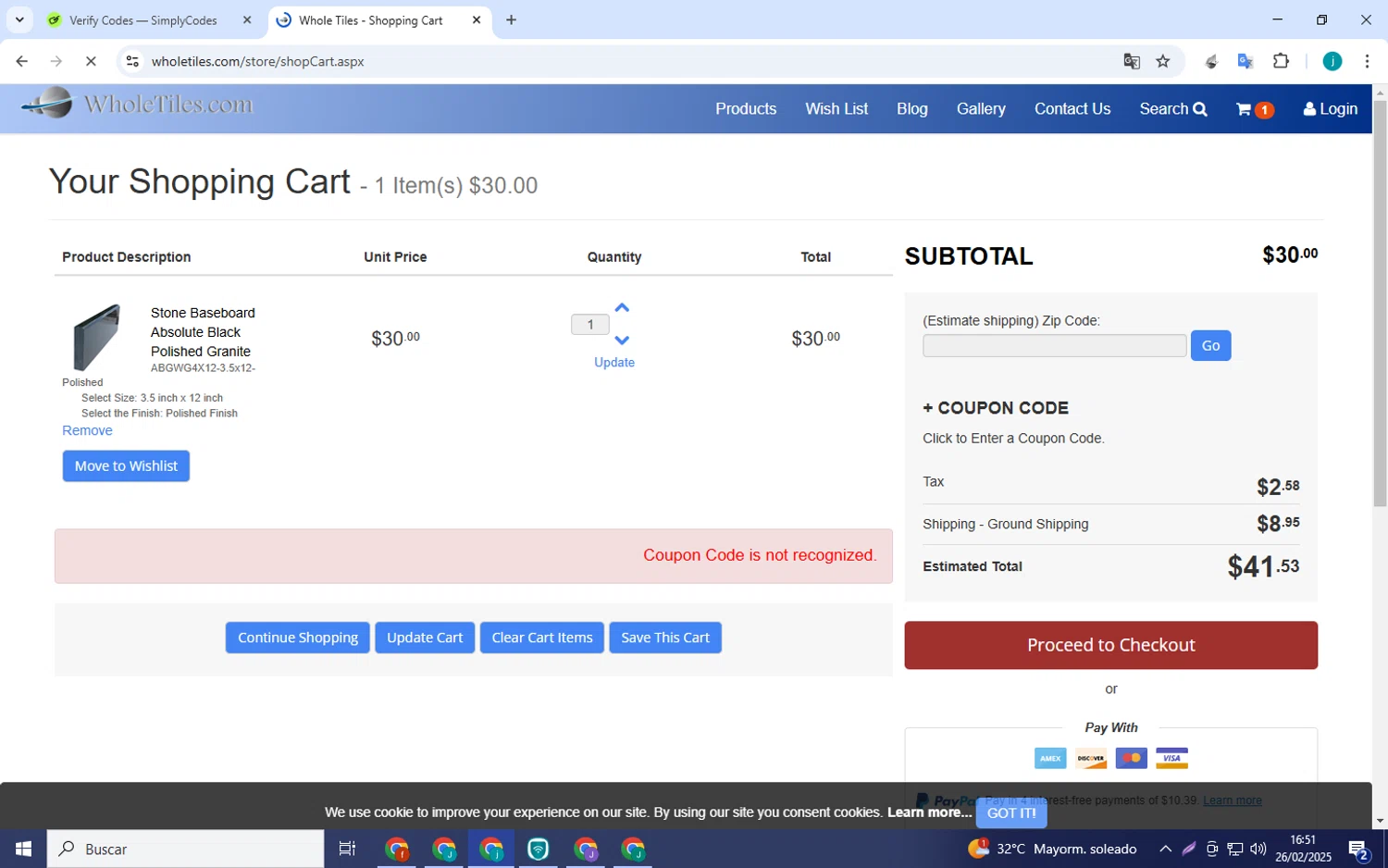Open the Extensions puzzle icon
Viewport: 1388px width, 868px height.
tap(1281, 61)
